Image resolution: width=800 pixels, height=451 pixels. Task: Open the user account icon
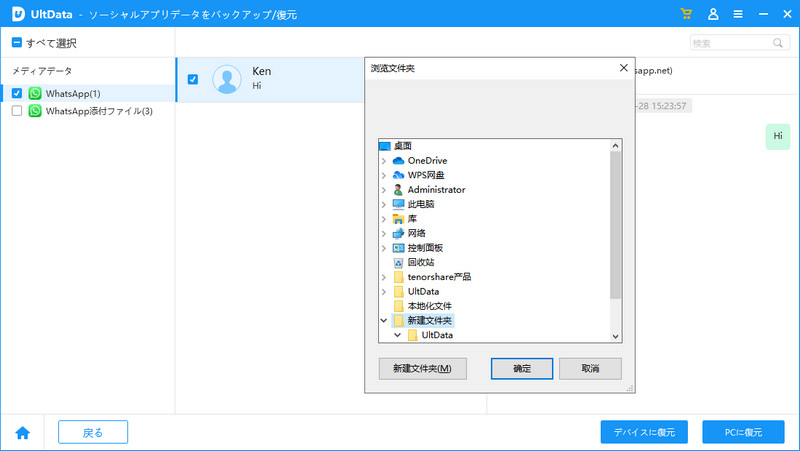(713, 14)
